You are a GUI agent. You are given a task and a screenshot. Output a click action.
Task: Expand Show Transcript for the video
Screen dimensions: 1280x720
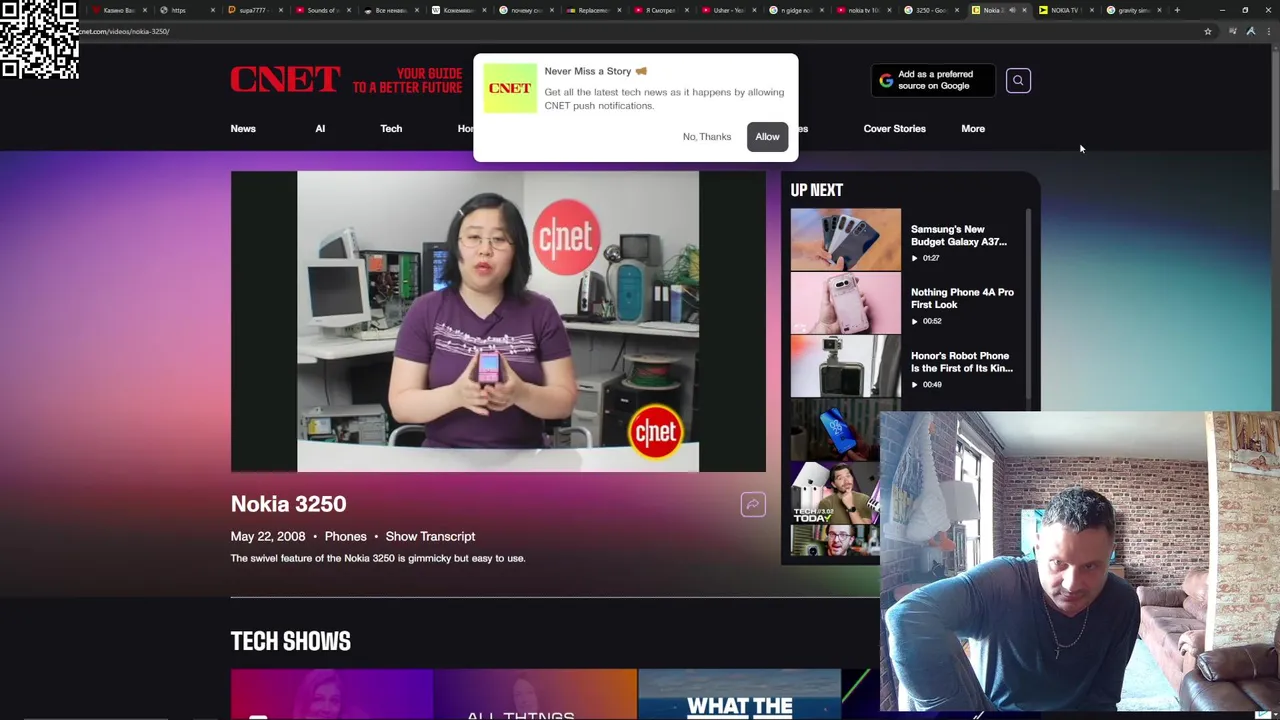coord(430,537)
